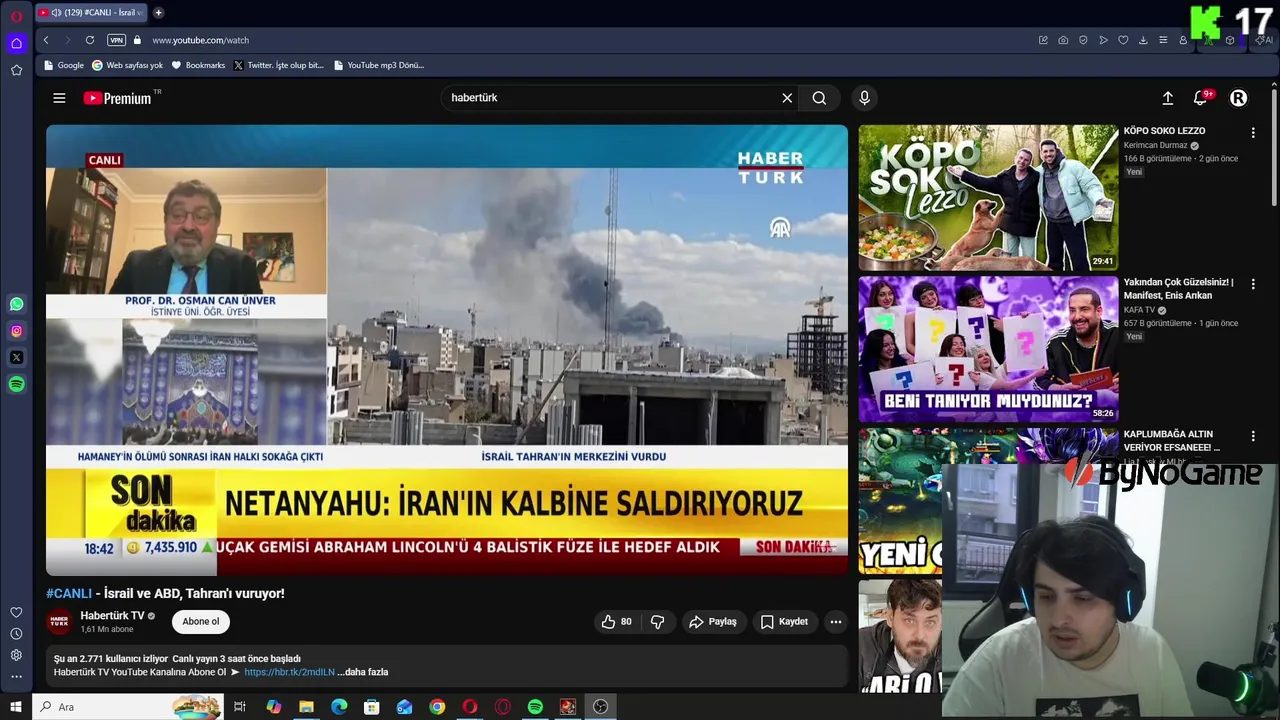Open Web sayfası yok bookmark
This screenshot has height=720, width=1280.
(x=127, y=65)
